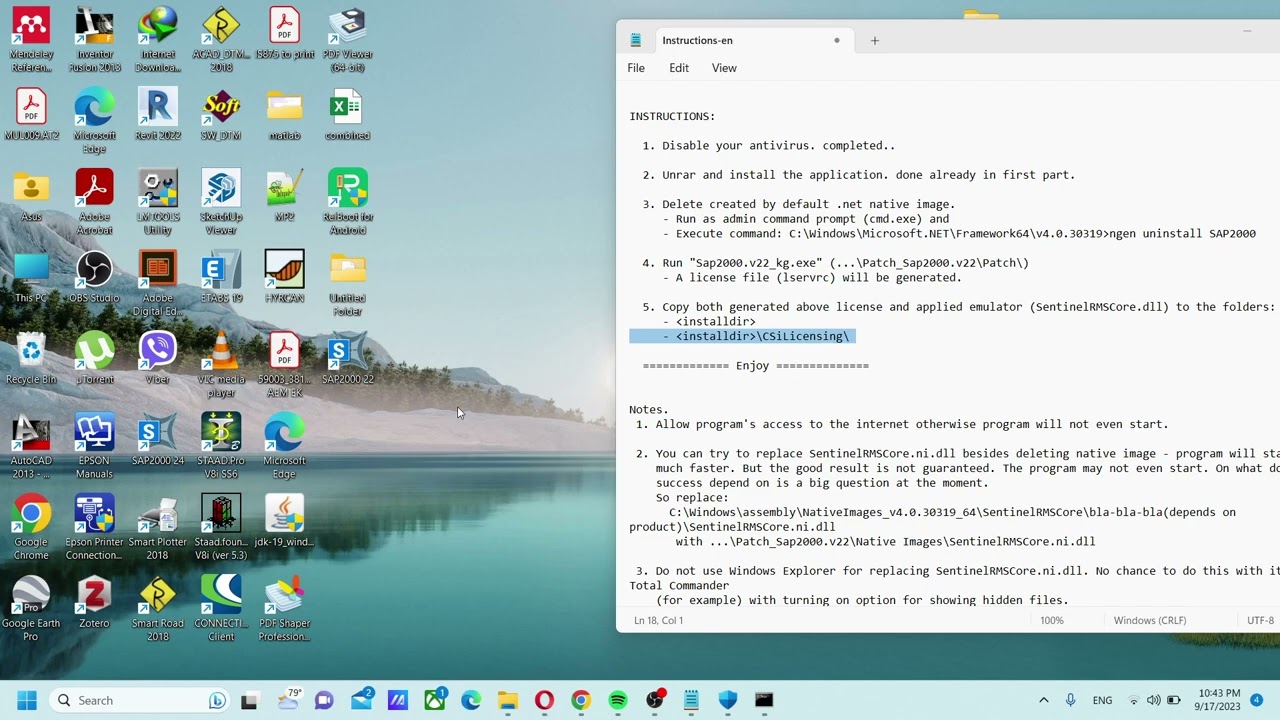Select the matlab folder on desktop
Viewport: 1280px width, 720px height.
[x=284, y=115]
